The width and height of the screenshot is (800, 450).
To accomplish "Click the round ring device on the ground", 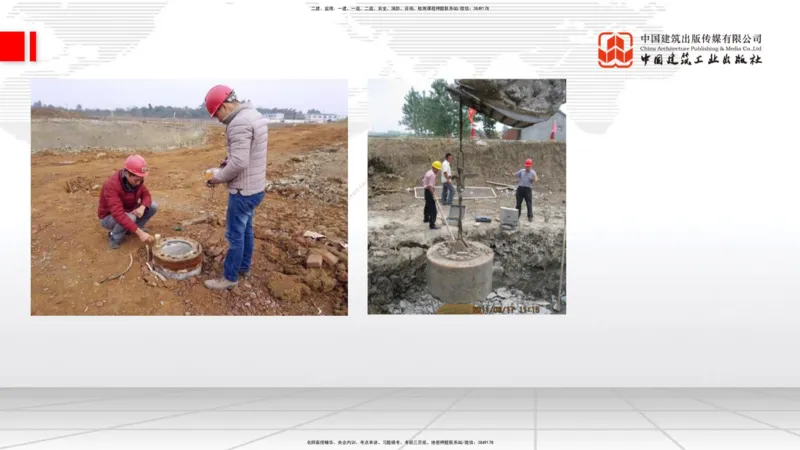I will tap(177, 256).
